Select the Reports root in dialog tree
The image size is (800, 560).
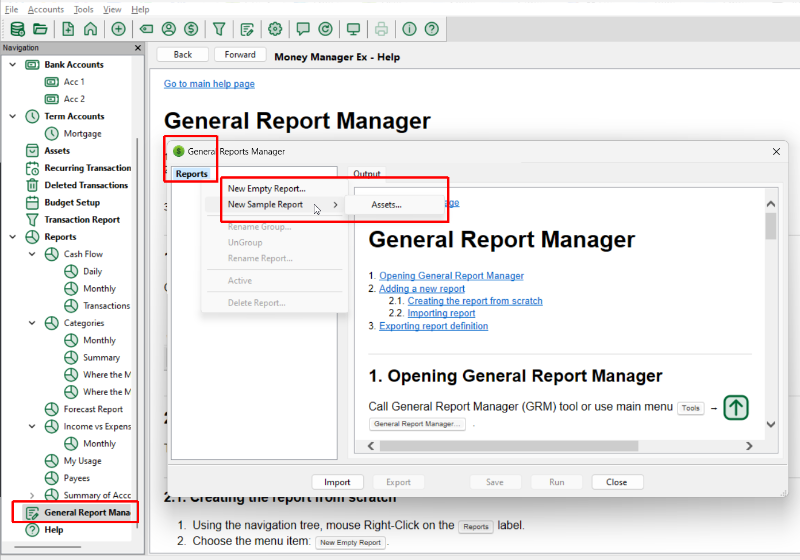[191, 174]
